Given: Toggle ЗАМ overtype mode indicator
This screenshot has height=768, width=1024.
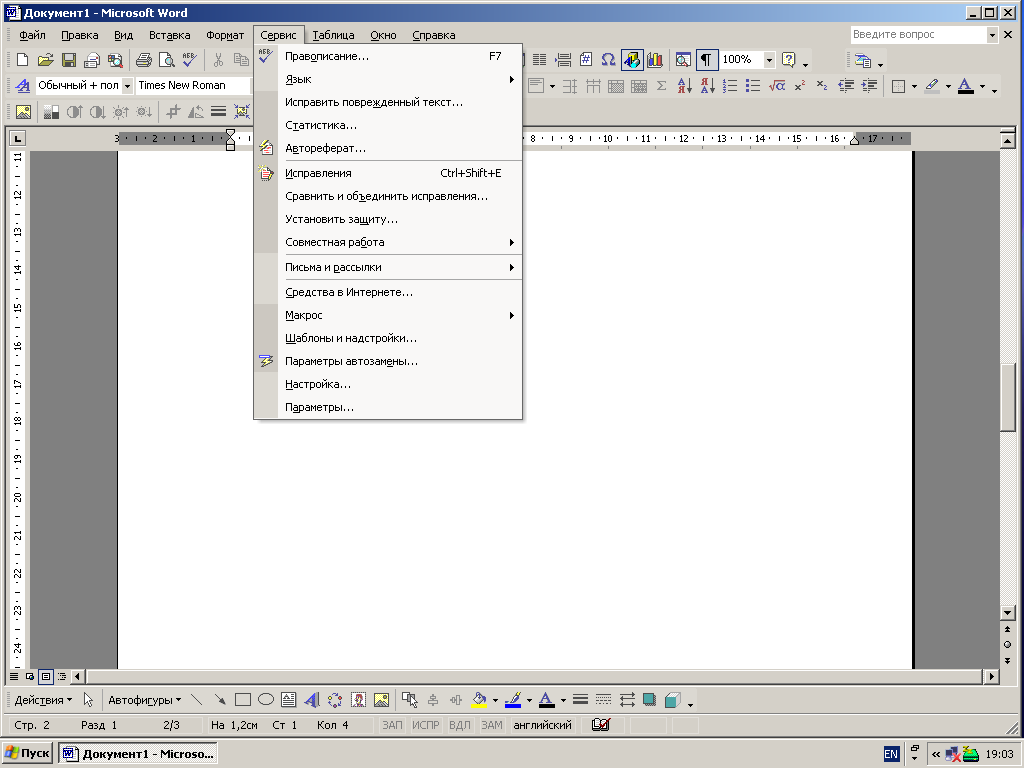Looking at the screenshot, I should coord(492,725).
